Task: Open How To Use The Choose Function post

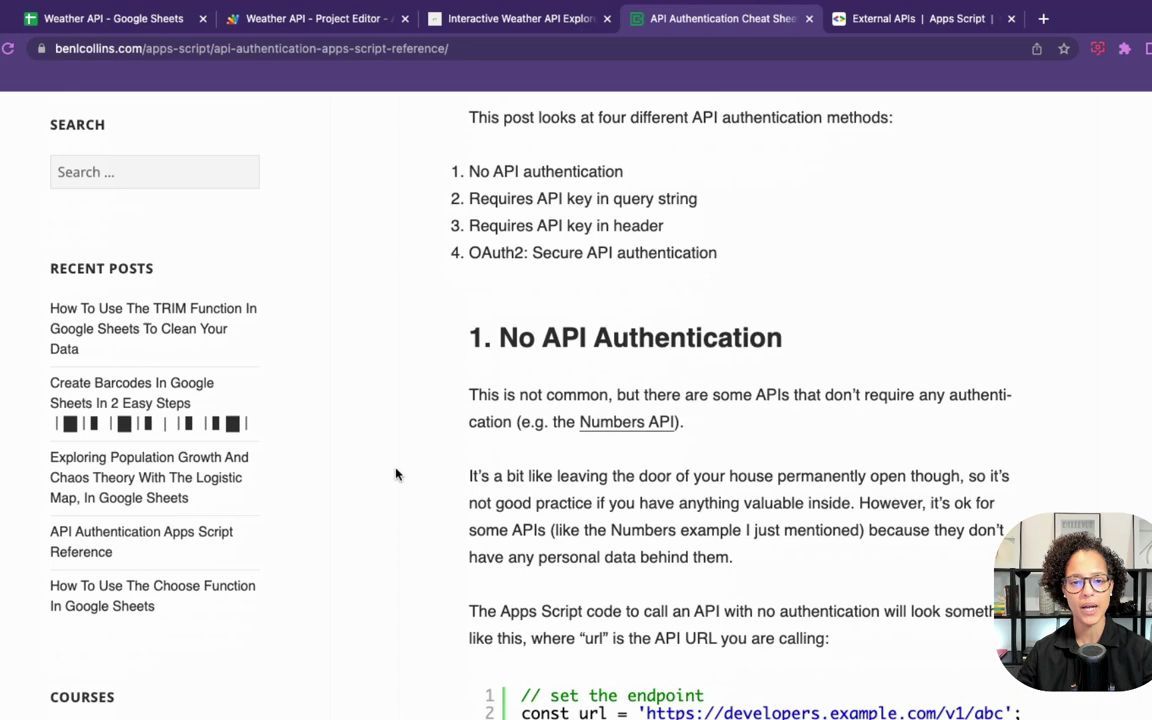Action: [x=153, y=596]
